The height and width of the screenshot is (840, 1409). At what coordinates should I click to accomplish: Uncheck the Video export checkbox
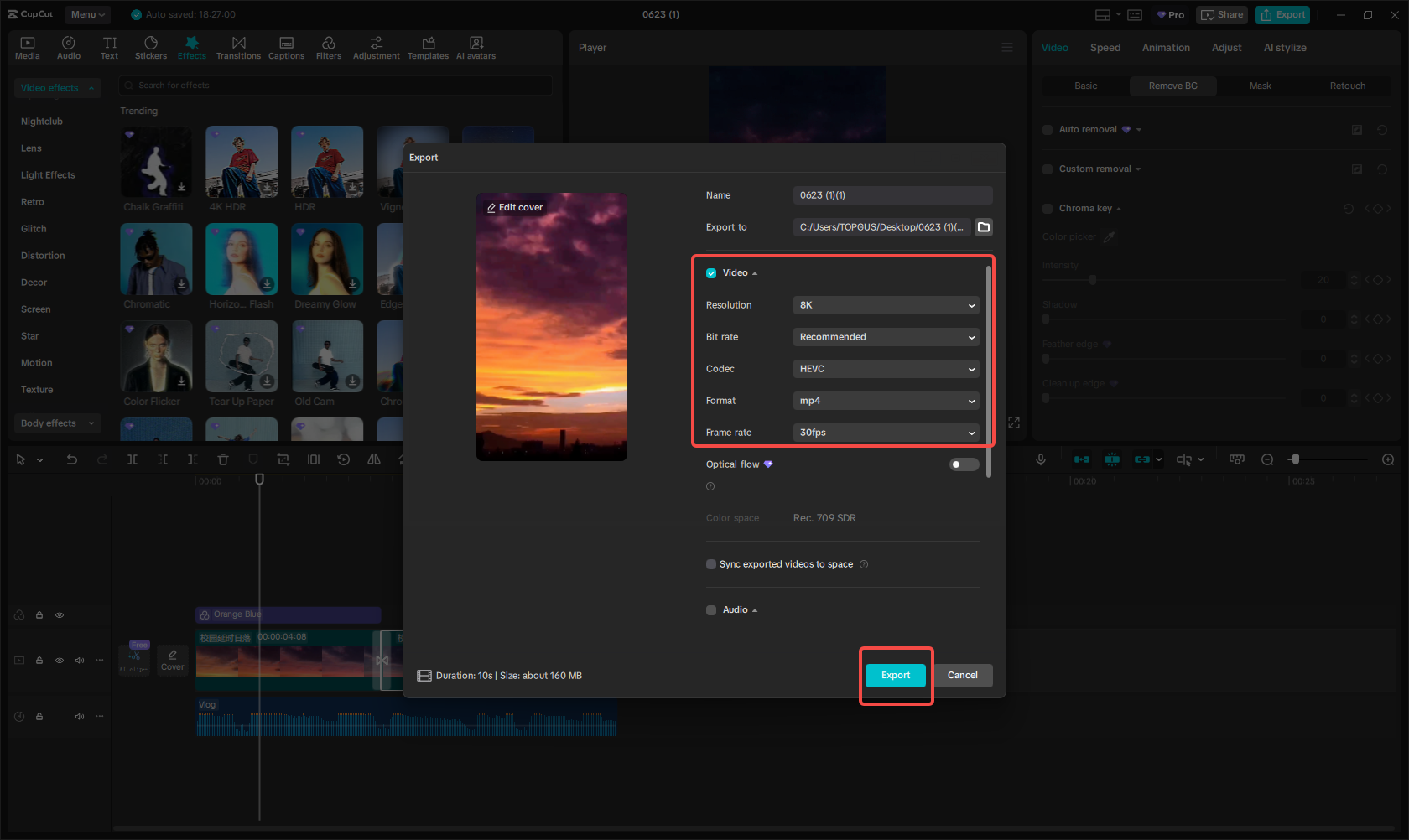click(711, 273)
